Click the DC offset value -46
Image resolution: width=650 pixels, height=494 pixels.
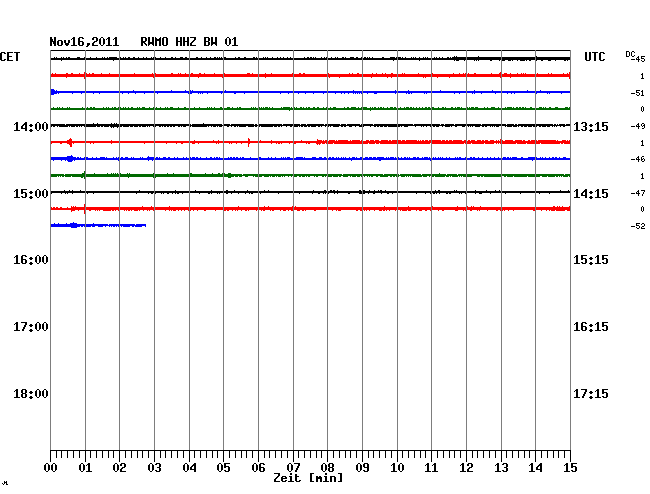[x=638, y=159]
